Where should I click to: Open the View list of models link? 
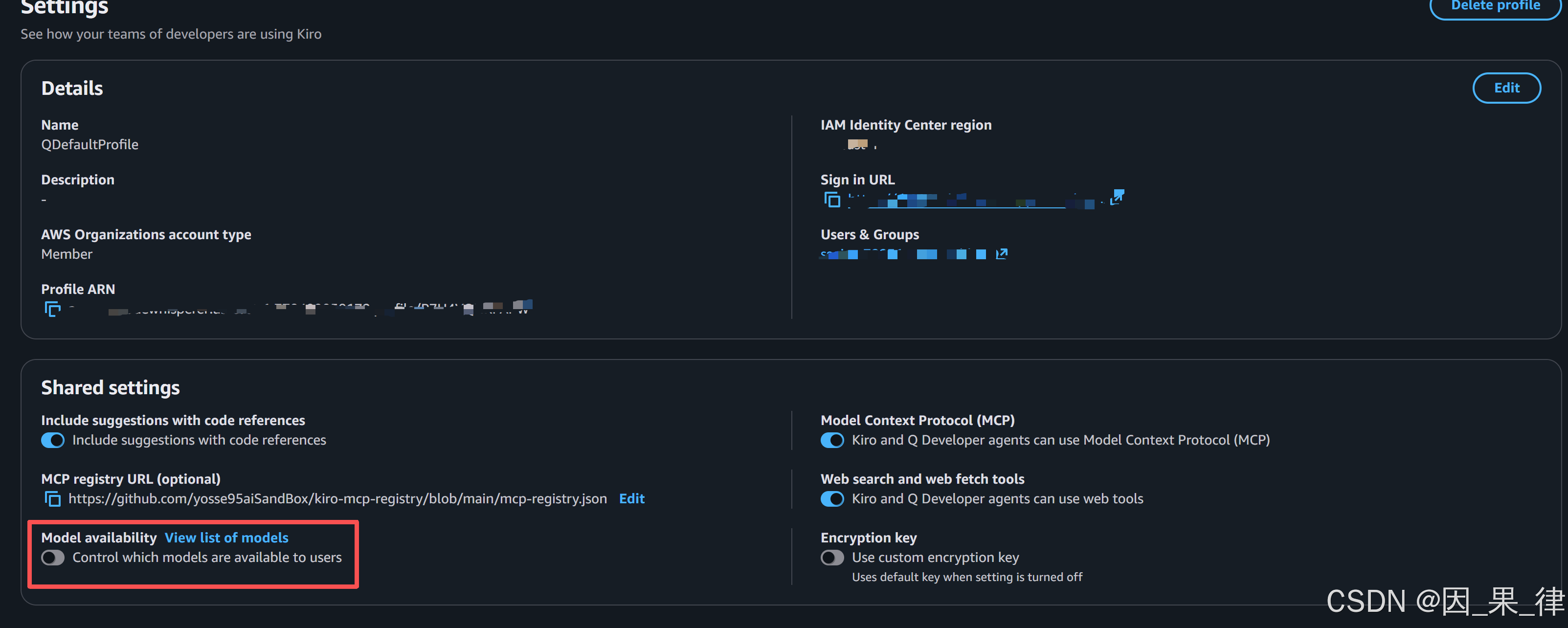pos(226,538)
